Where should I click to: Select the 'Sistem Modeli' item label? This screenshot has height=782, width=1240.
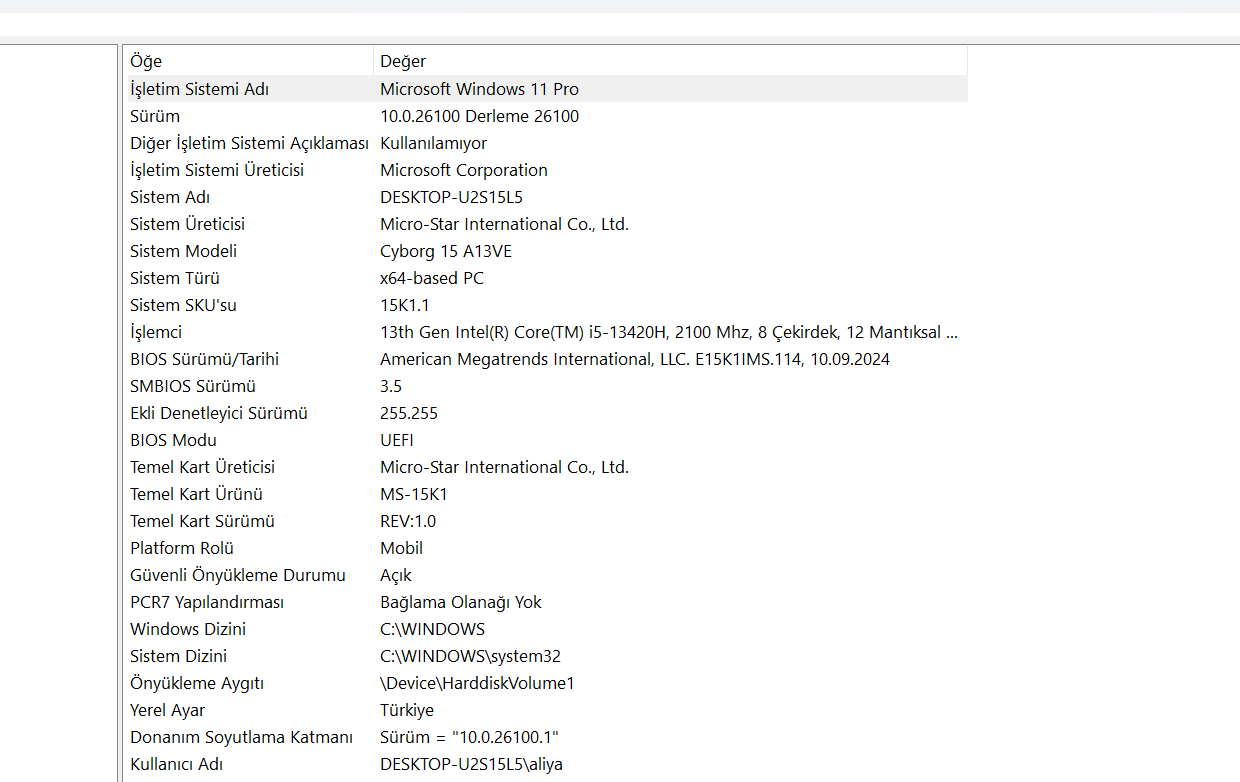[183, 251]
